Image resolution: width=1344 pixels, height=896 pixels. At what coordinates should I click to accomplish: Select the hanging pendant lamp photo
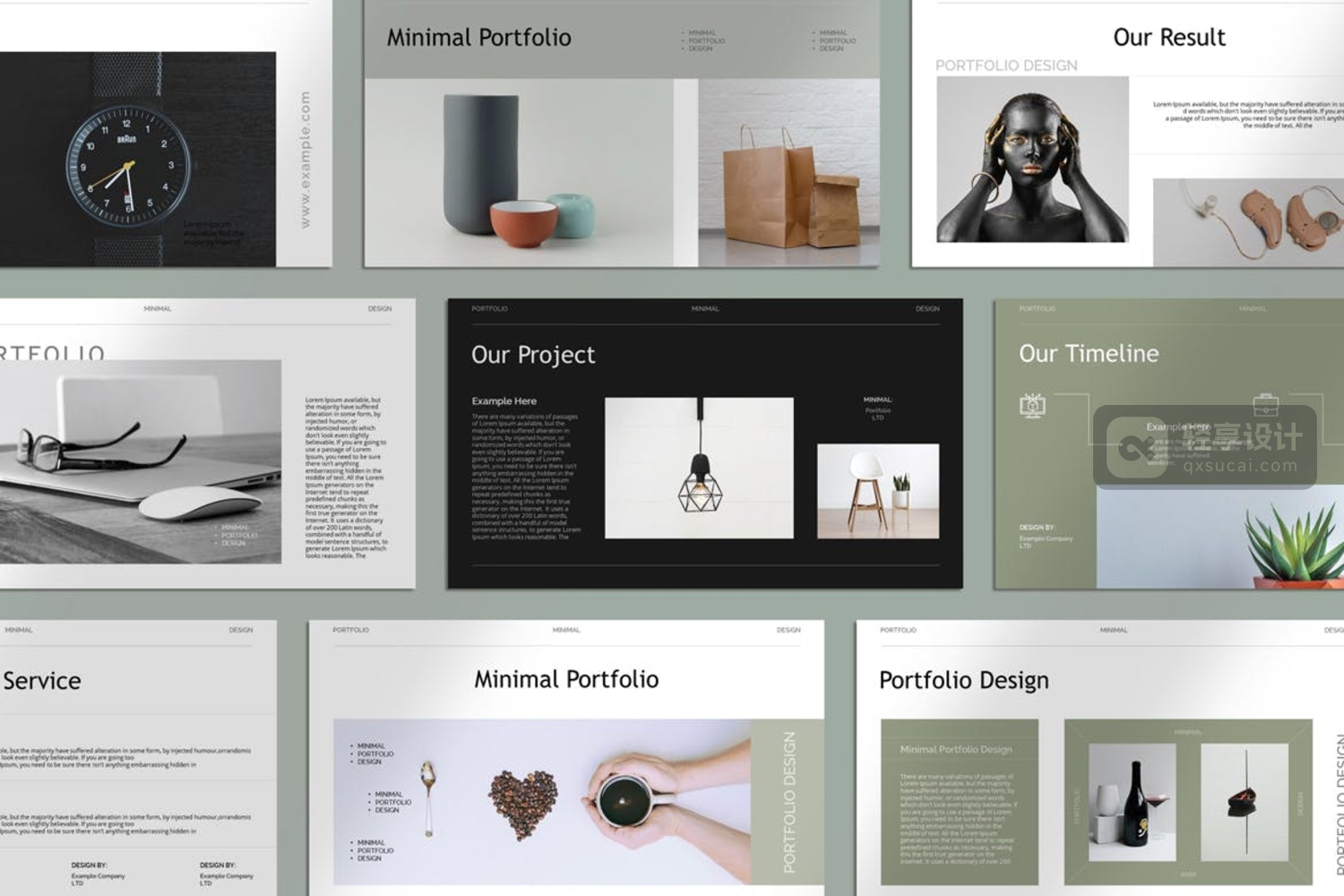click(699, 468)
